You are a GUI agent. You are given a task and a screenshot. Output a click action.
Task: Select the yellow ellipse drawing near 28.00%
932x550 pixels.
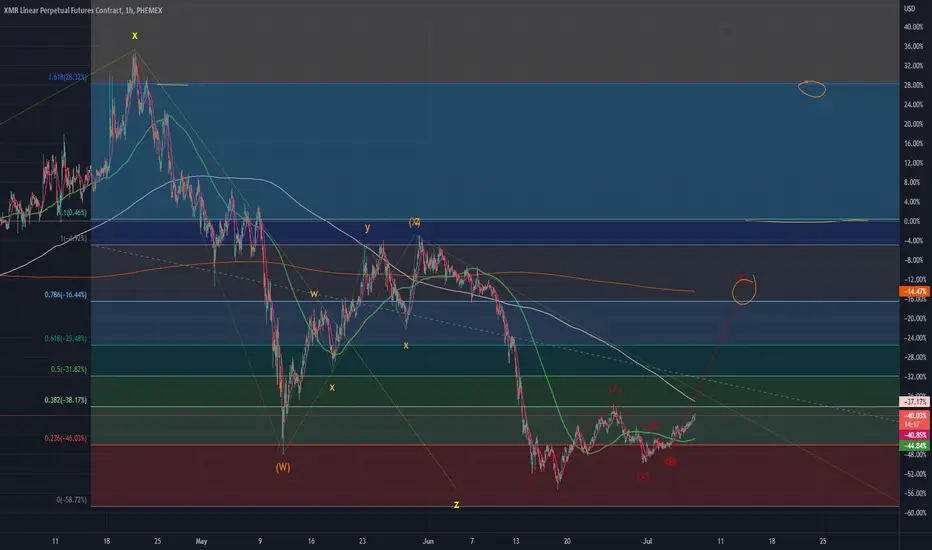click(x=812, y=89)
